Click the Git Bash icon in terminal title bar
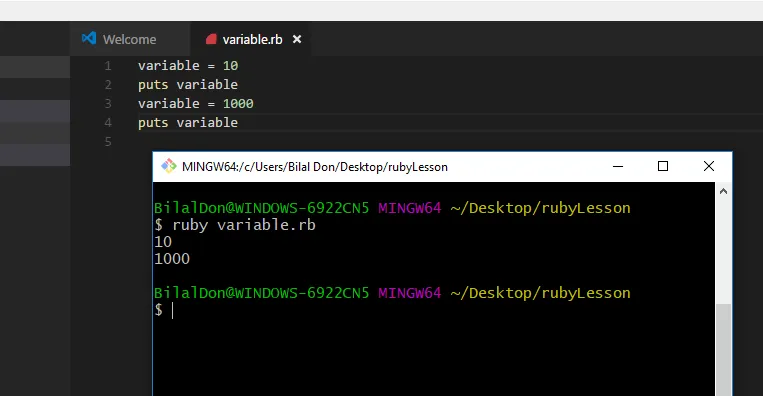 click(169, 166)
